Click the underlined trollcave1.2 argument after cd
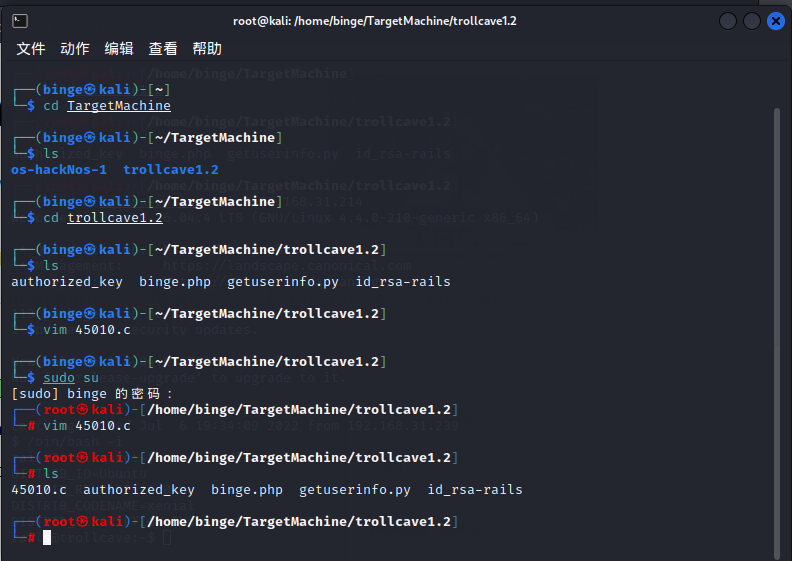The image size is (792, 561). (x=115, y=218)
